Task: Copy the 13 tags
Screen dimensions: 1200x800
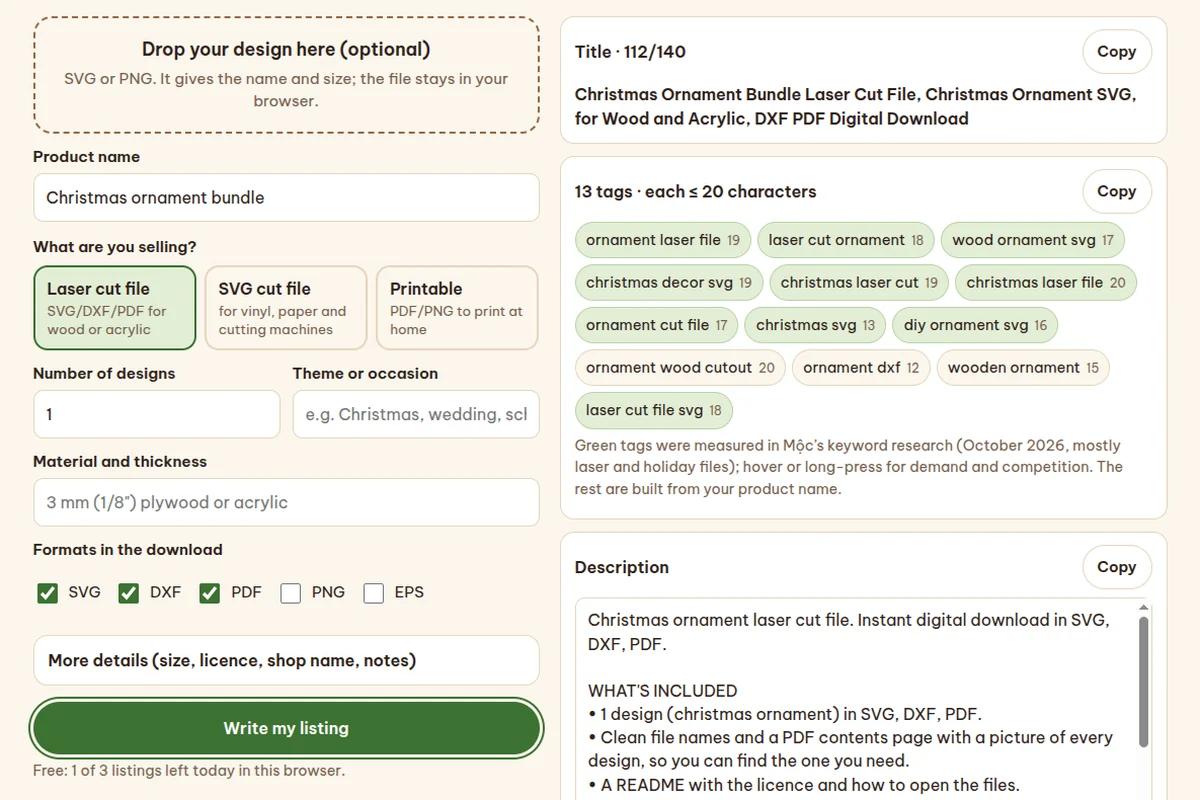Action: coord(1116,191)
